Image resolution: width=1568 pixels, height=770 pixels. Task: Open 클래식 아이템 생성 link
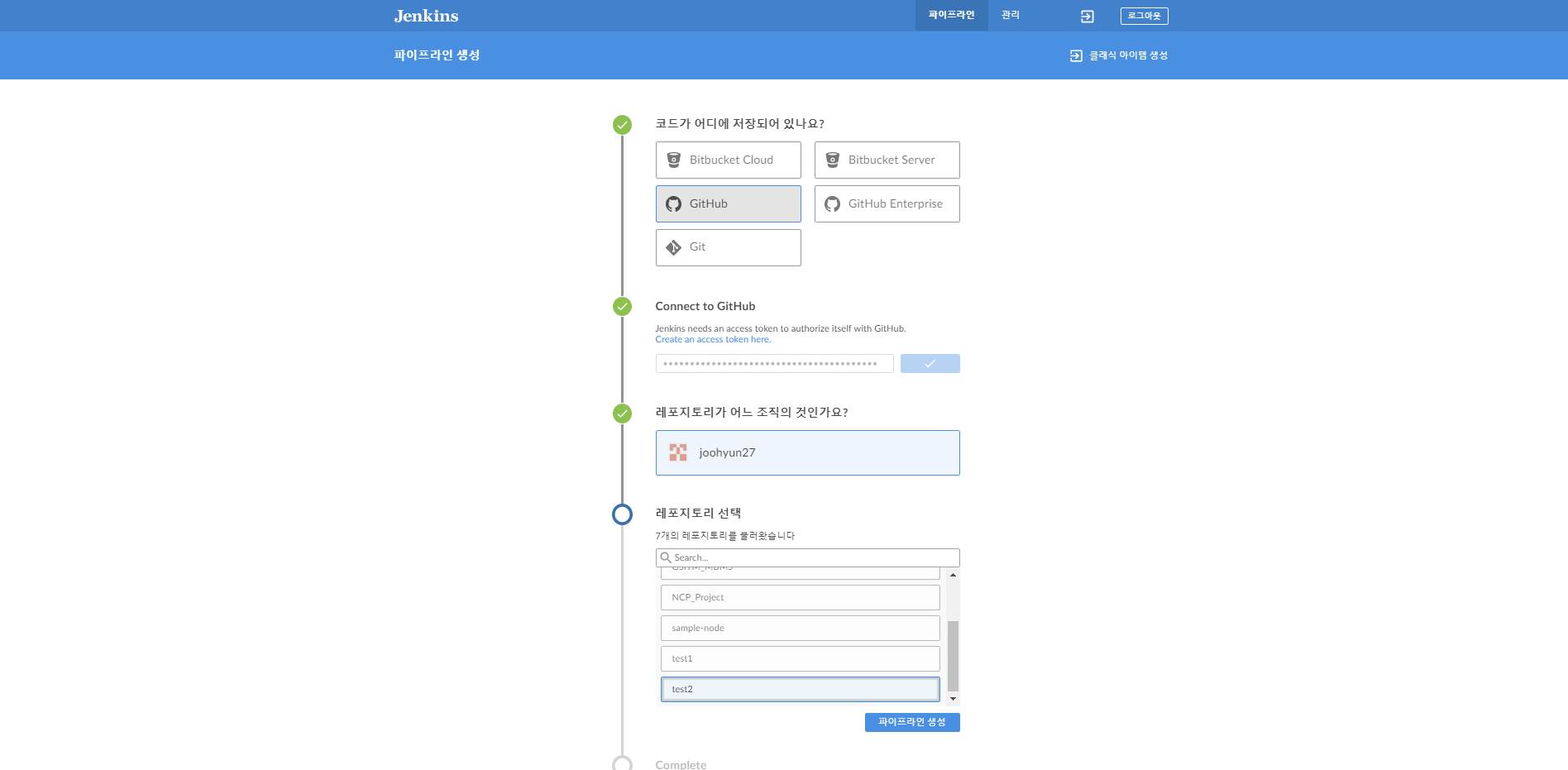pyautogui.click(x=1128, y=55)
